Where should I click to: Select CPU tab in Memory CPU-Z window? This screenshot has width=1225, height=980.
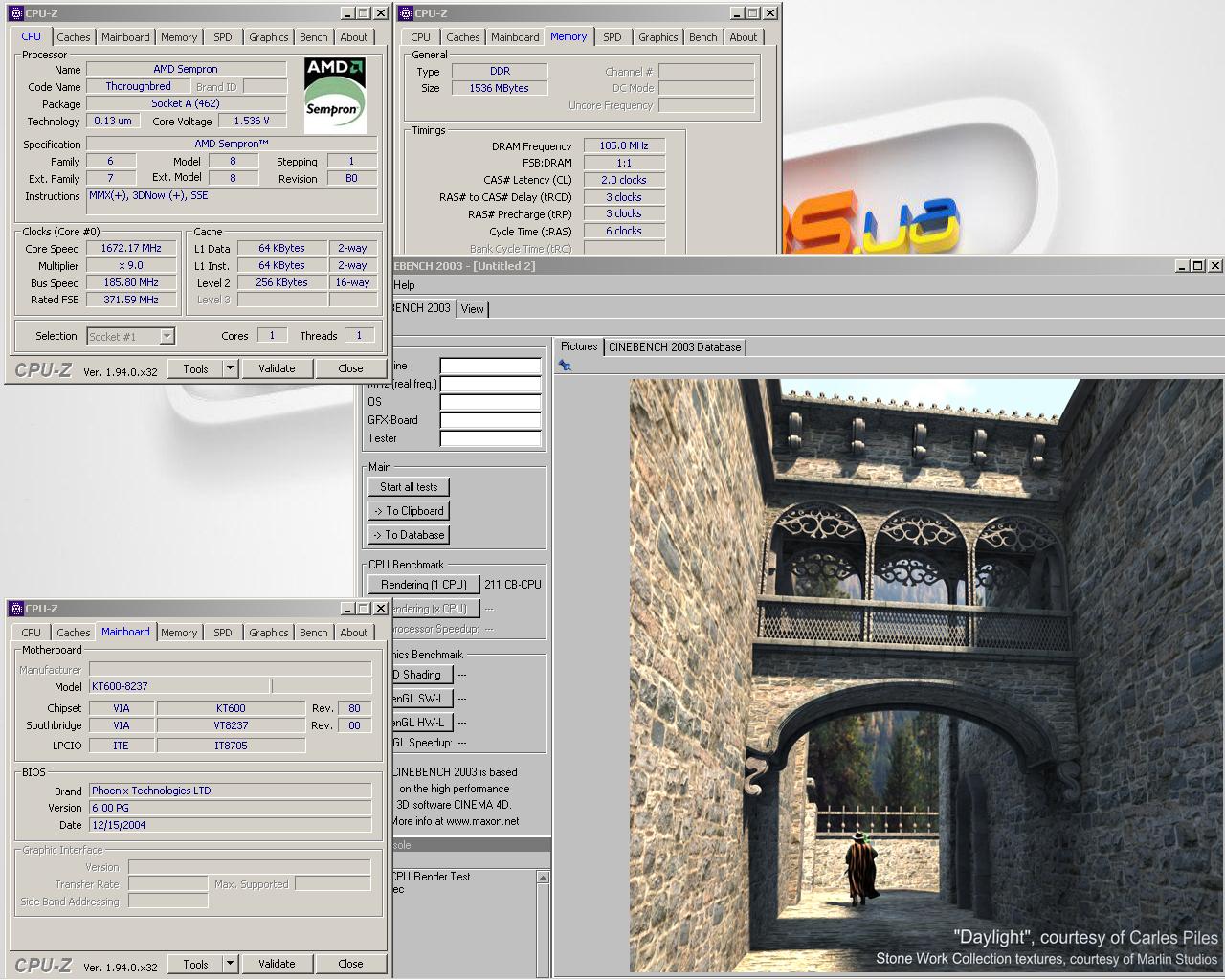[421, 37]
